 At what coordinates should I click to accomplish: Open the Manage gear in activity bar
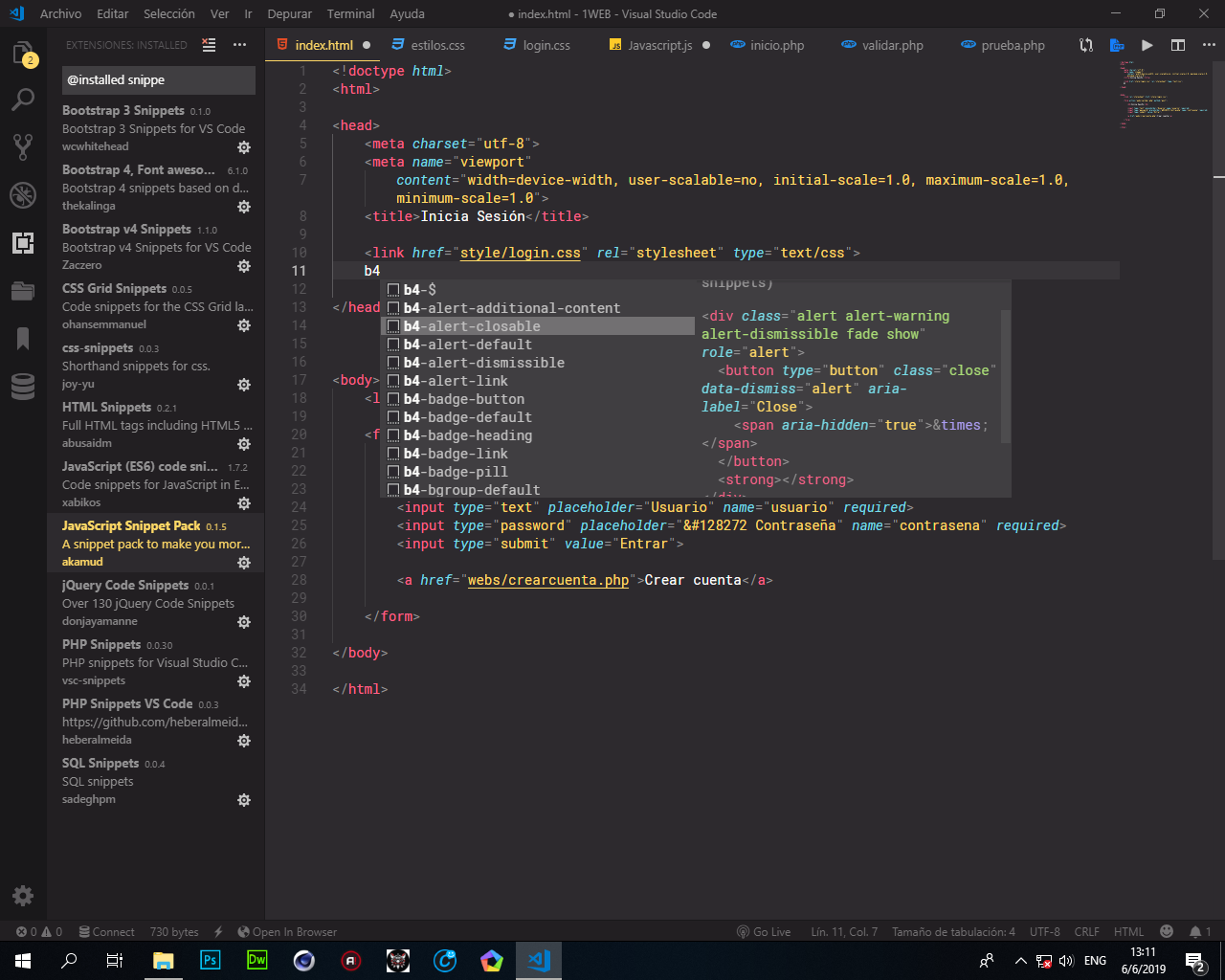(23, 896)
